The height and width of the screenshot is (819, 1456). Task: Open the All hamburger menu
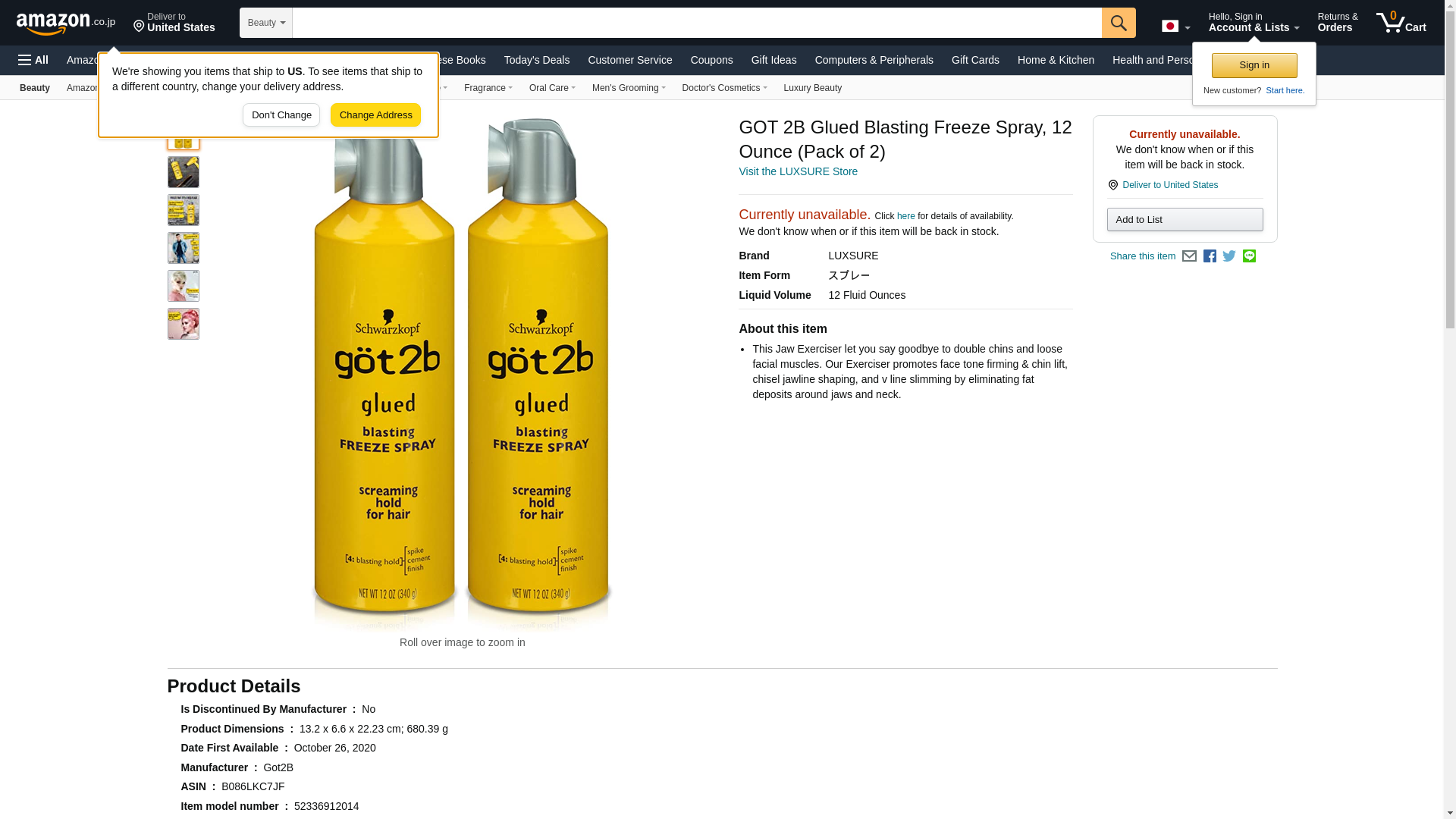(x=33, y=60)
